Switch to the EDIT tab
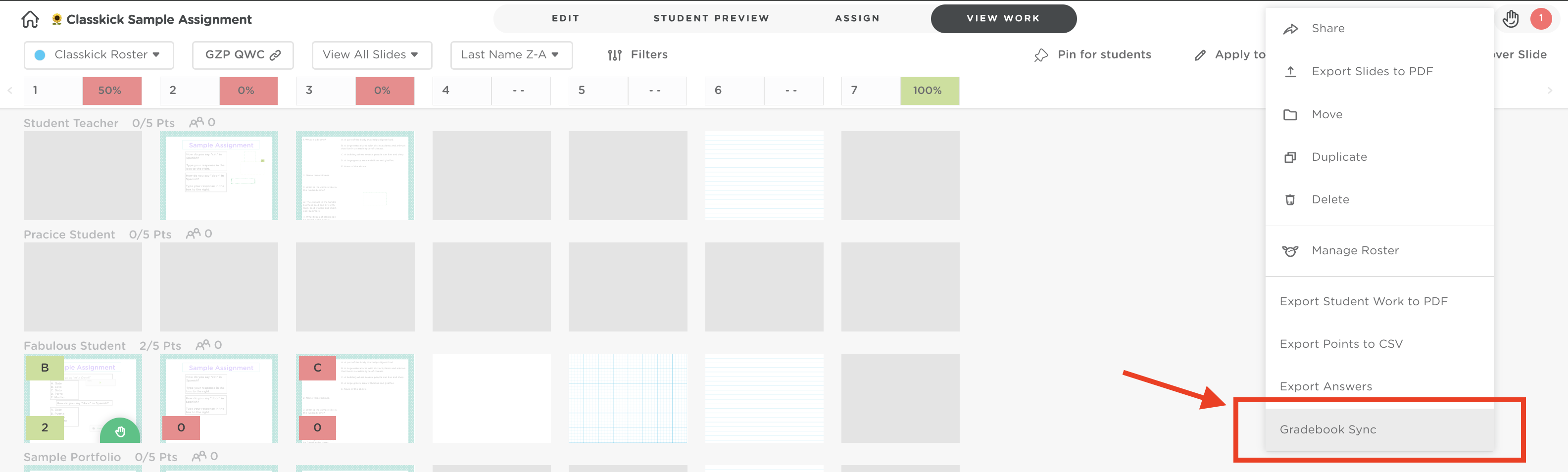 (565, 18)
